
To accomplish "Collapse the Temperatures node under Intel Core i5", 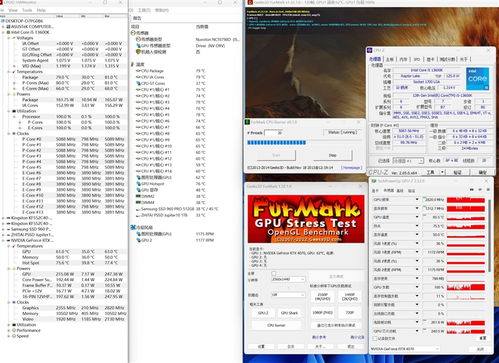I will pos(9,72).
